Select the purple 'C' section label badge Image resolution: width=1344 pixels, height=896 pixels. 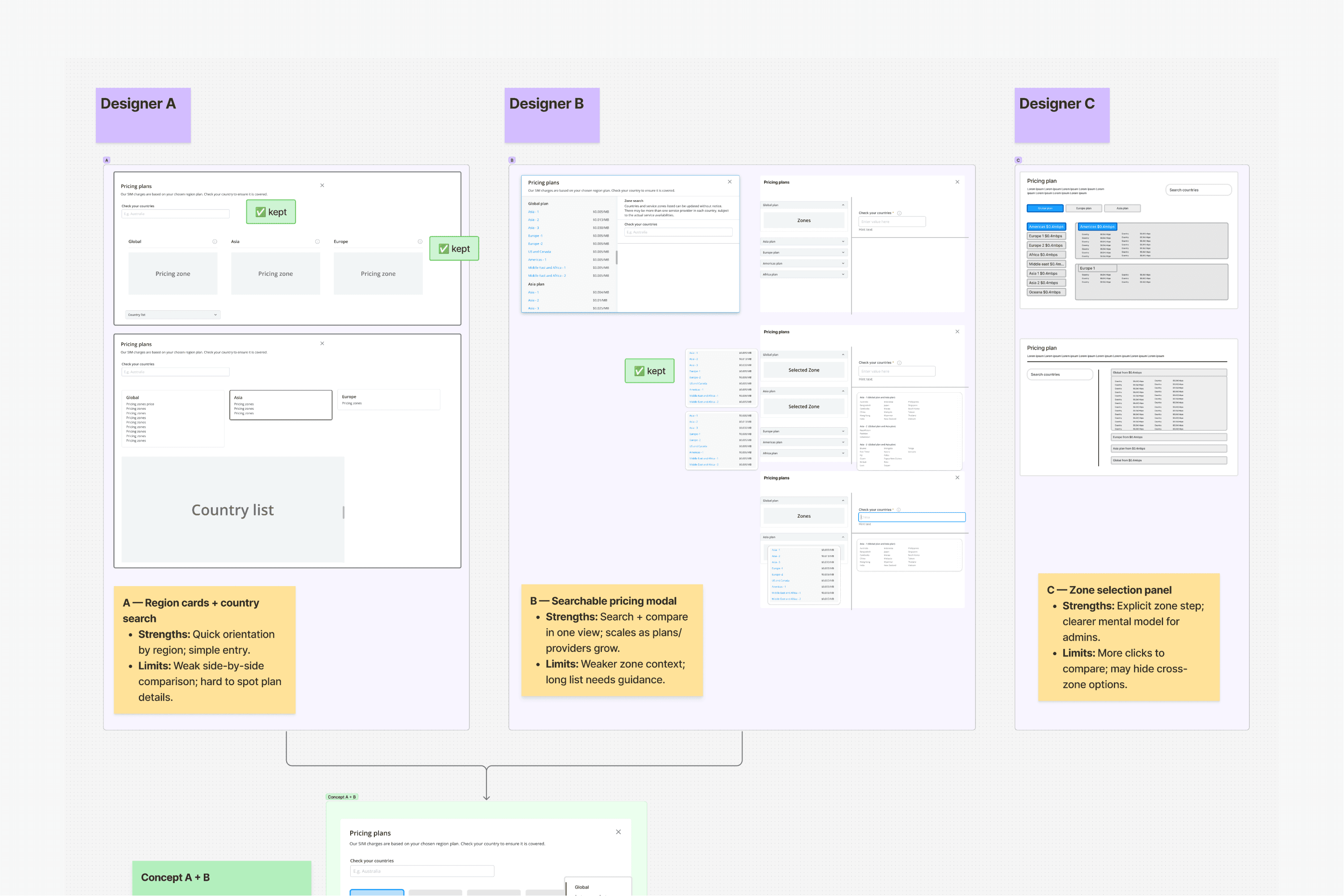coord(1018,160)
